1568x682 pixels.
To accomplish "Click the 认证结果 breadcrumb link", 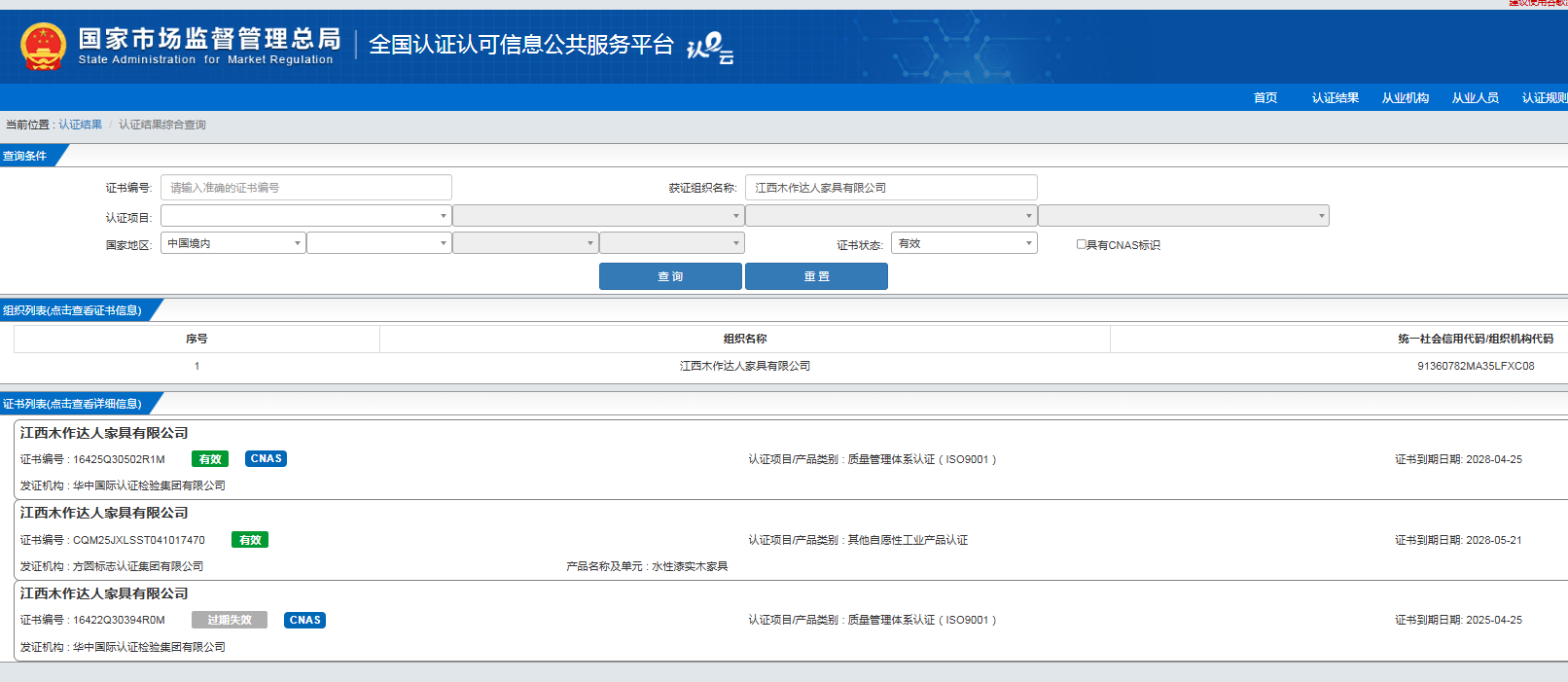I will [x=80, y=125].
